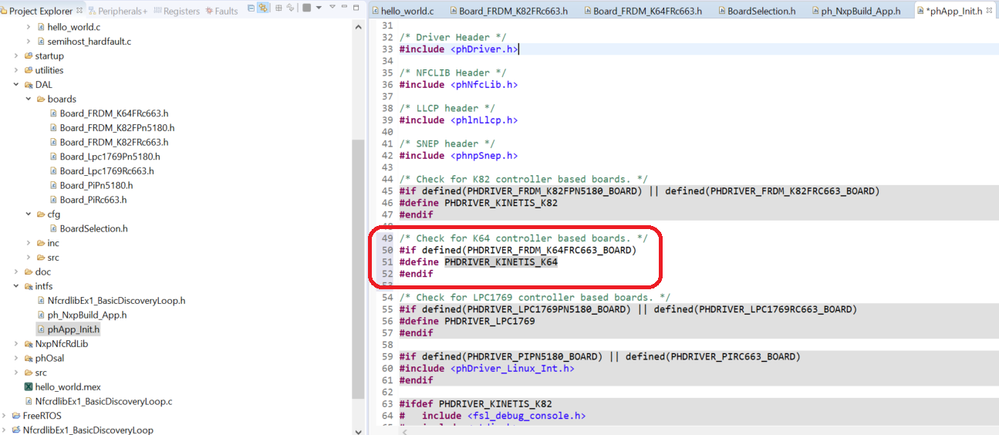Image resolution: width=999 pixels, height=435 pixels.
Task: Open the ph_NxpBuild_App.h editor tab
Action: (858, 11)
